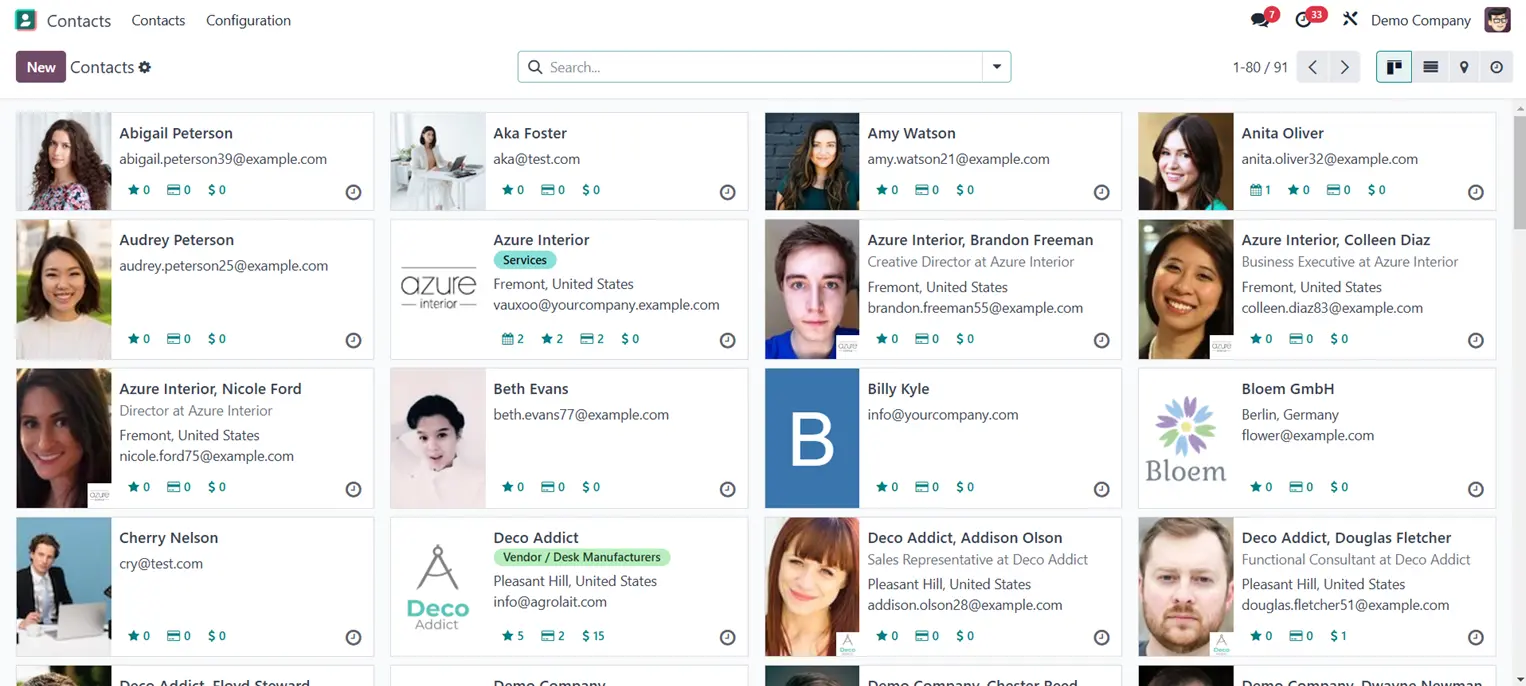Screen dimensions: 1526x686
Task: Open activity clock on Beth Evans card
Action: [727, 490]
